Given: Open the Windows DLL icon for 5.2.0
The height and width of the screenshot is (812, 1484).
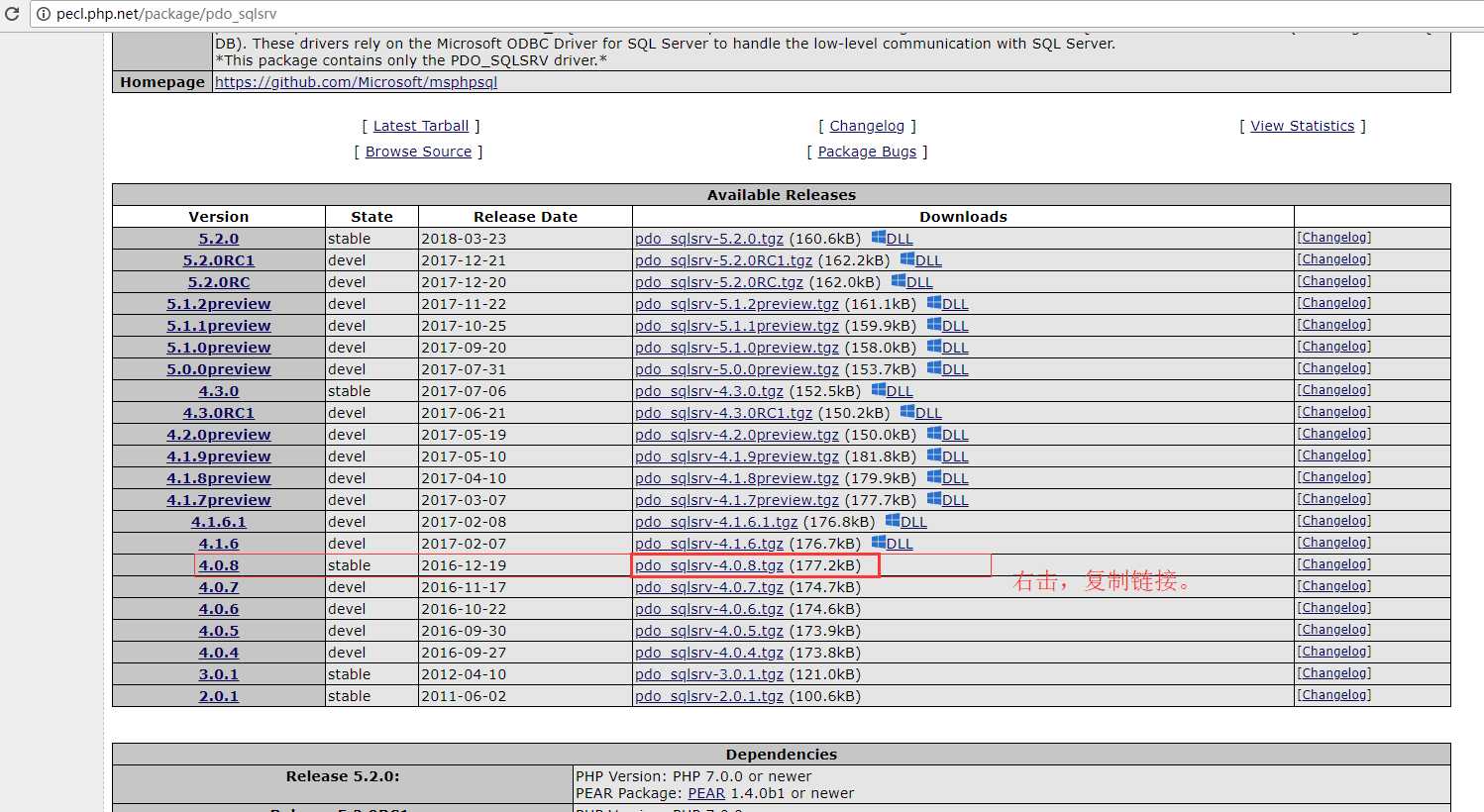Looking at the screenshot, I should pos(878,238).
